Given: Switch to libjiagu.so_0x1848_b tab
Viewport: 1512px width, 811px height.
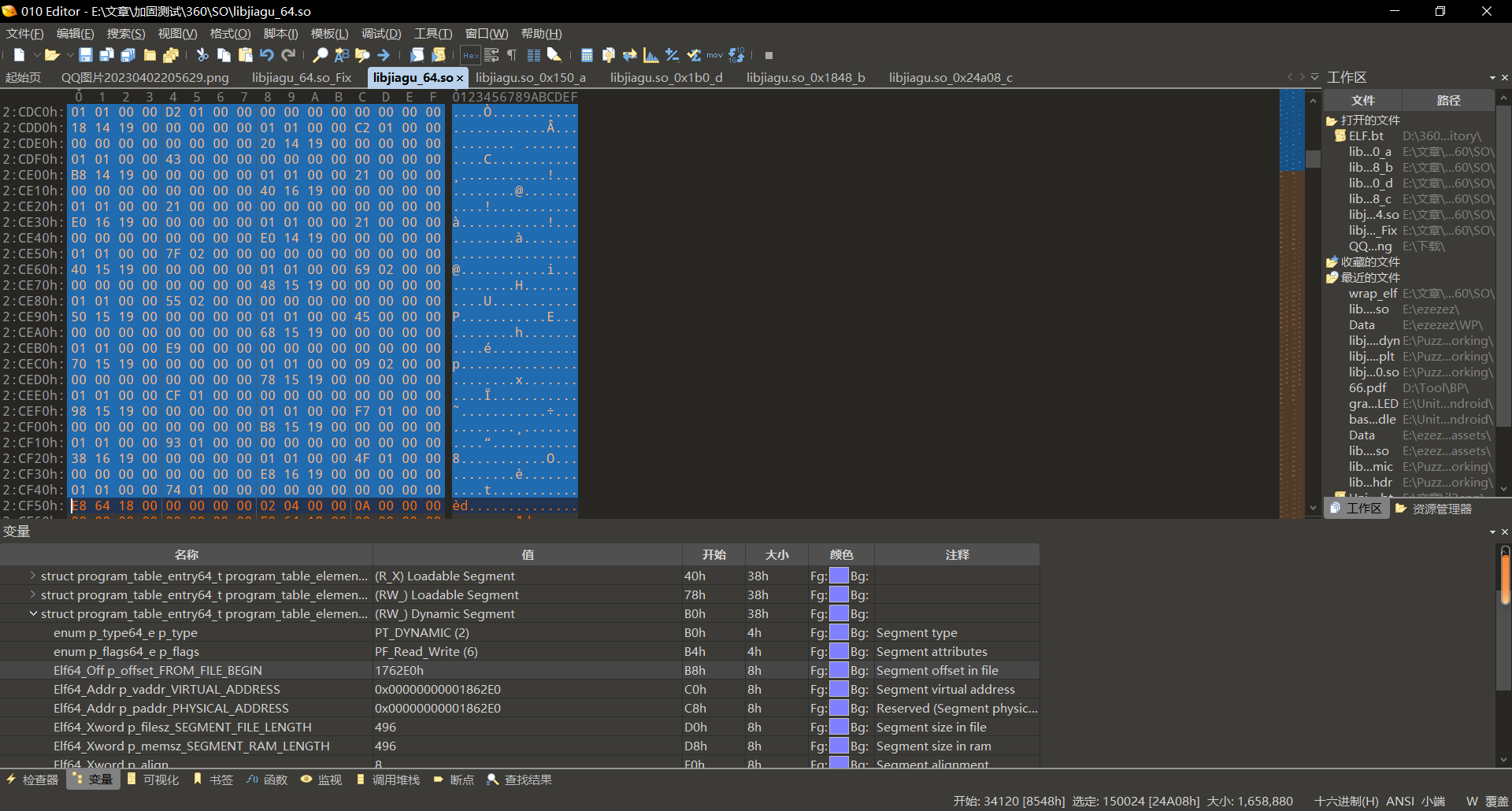Looking at the screenshot, I should click(806, 78).
